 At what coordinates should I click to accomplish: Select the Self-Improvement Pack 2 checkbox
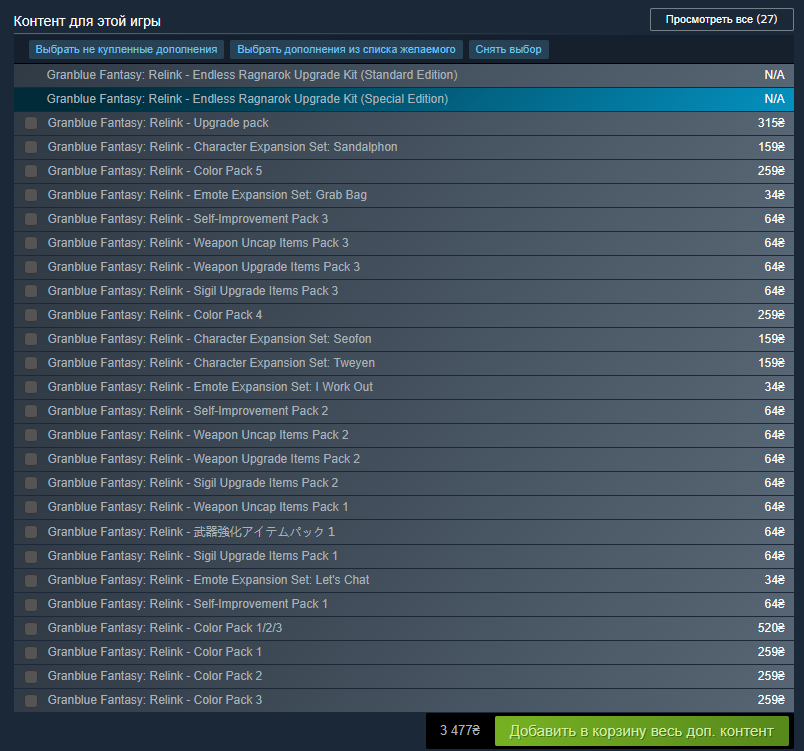coord(31,411)
